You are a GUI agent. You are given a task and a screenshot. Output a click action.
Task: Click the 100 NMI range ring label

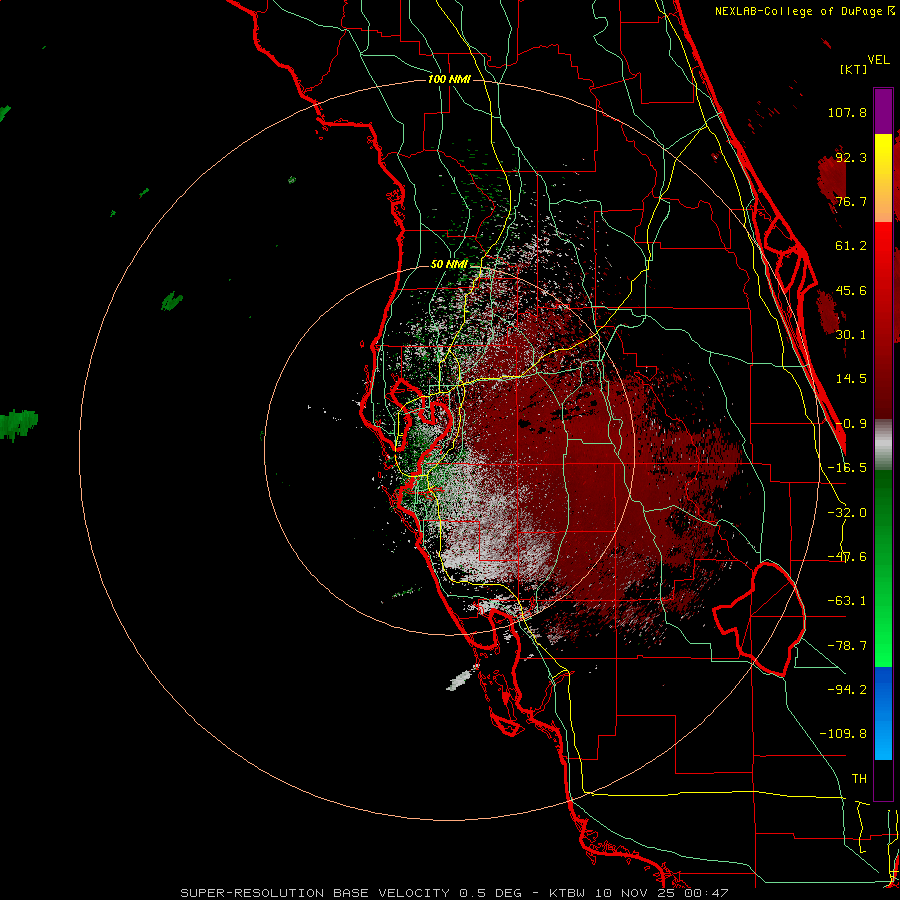(449, 79)
